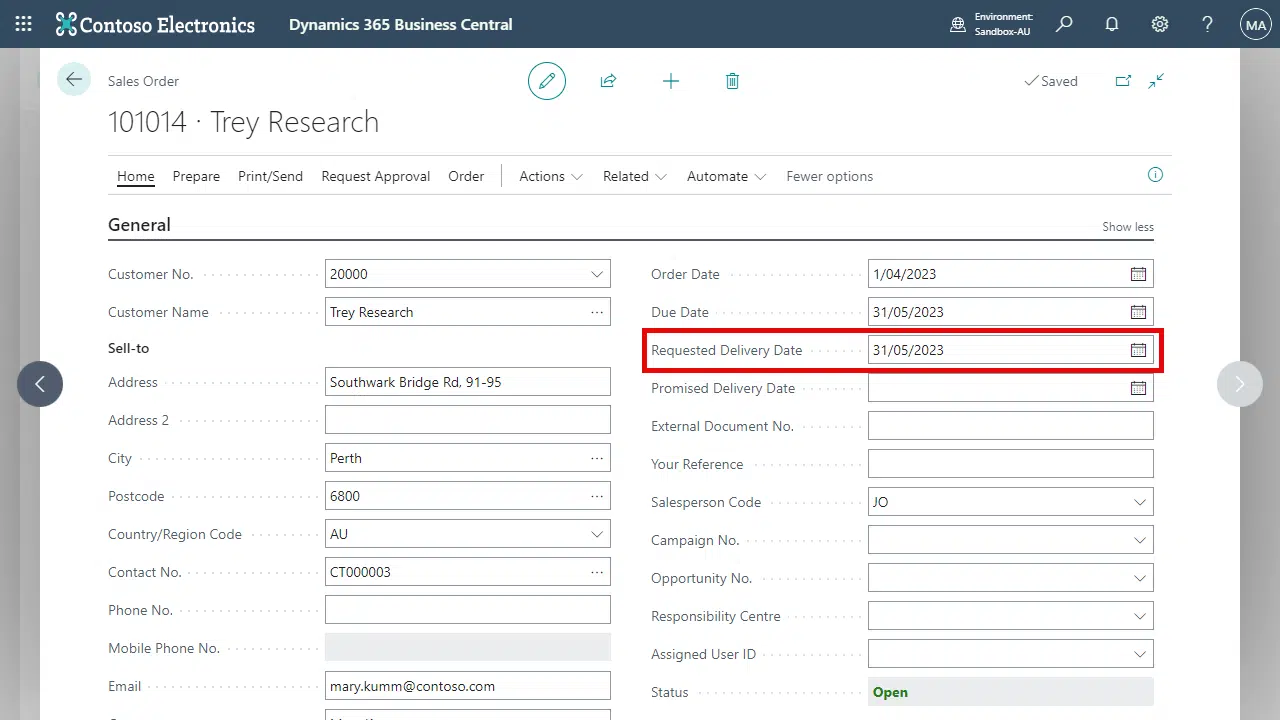Expand the Country/Region Code dropdown
This screenshot has height=720, width=1280.
click(597, 534)
